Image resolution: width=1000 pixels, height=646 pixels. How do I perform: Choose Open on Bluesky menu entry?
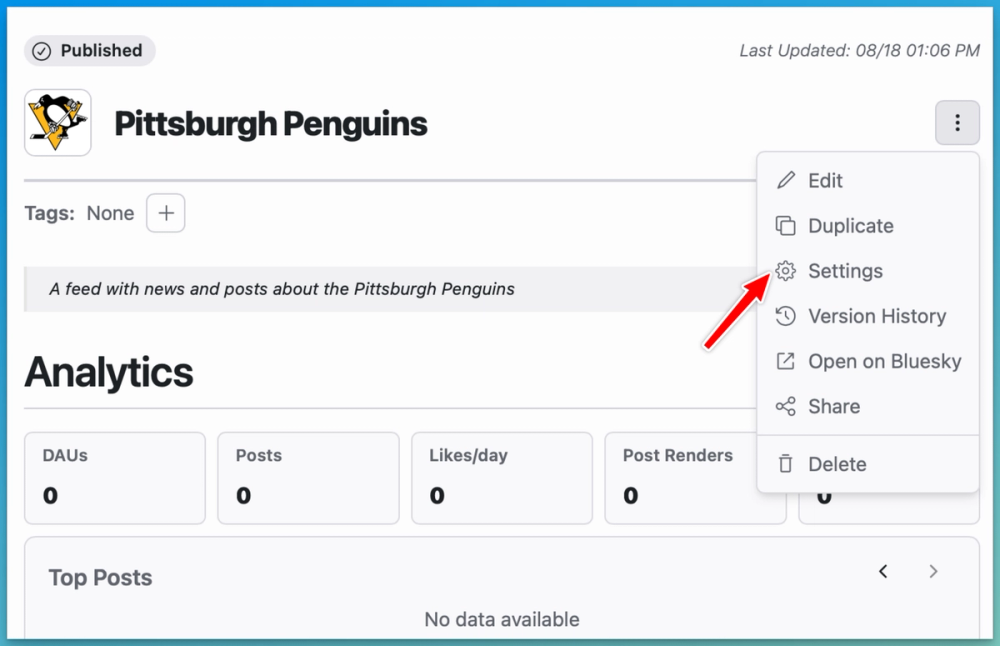(868, 361)
